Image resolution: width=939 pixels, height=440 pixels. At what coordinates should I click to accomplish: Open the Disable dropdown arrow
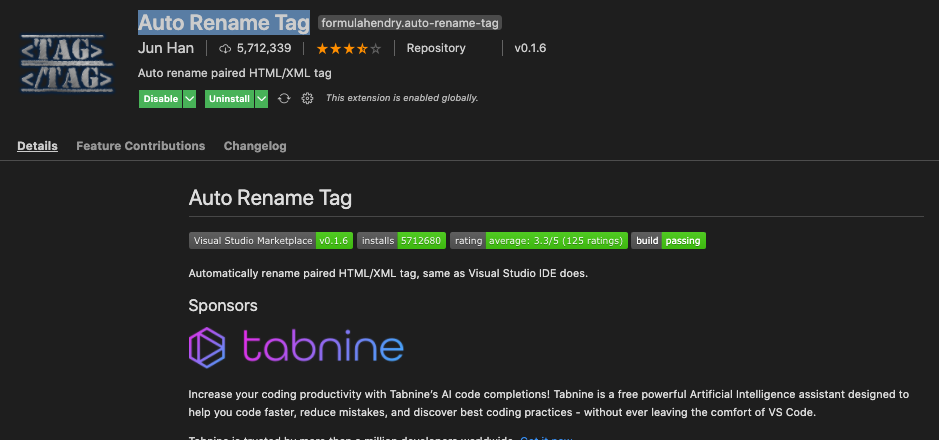coord(189,99)
